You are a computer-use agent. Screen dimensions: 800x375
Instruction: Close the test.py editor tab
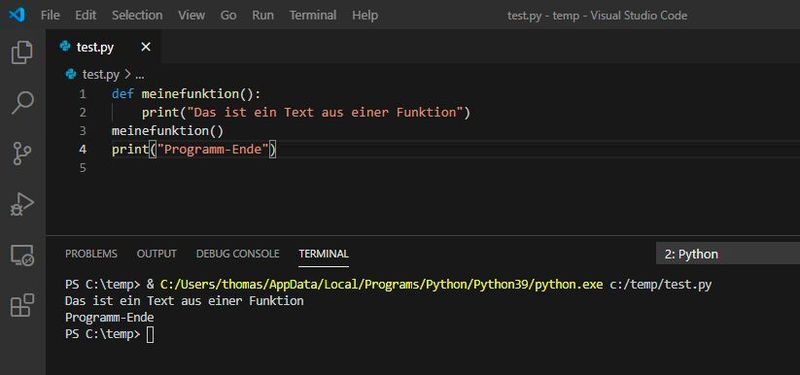pos(146,47)
